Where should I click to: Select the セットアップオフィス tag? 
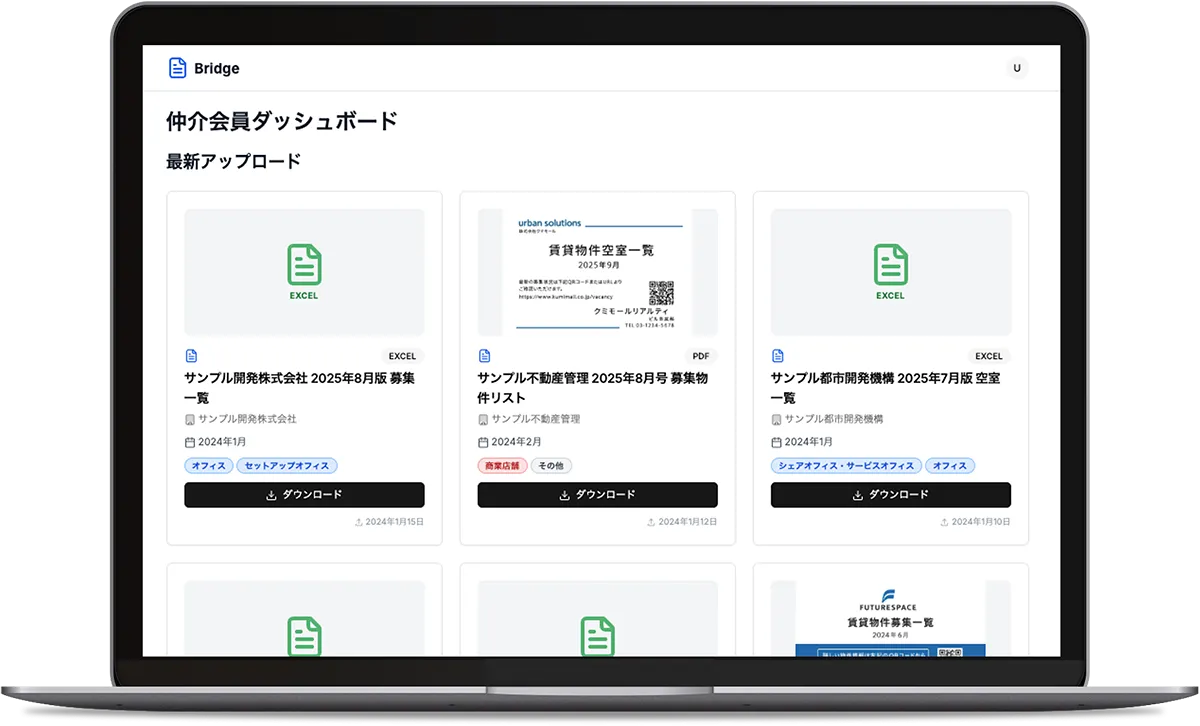click(x=287, y=466)
